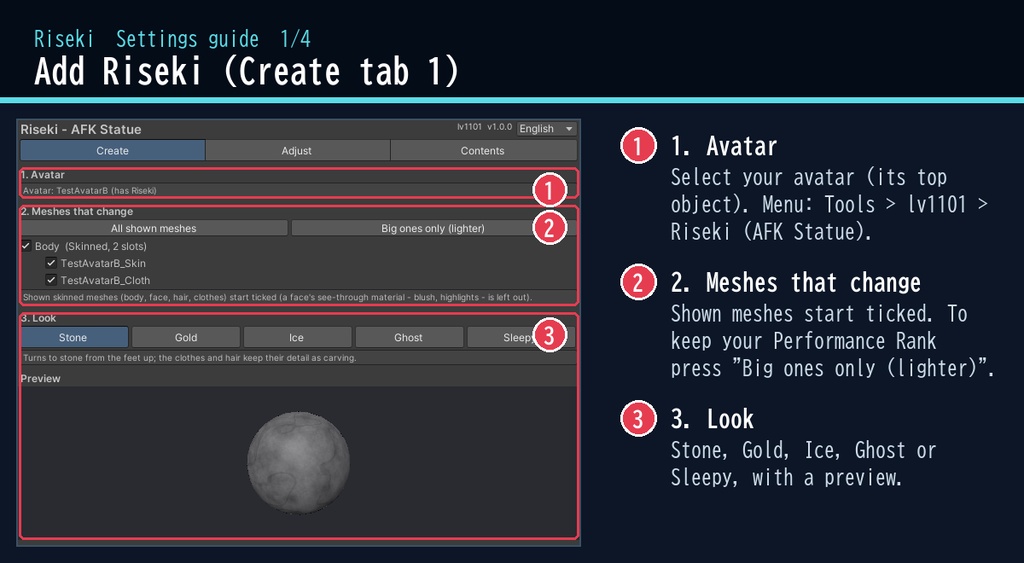Viewport: 1024px width, 563px height.
Task: Open the English language dropdown
Action: (x=546, y=129)
